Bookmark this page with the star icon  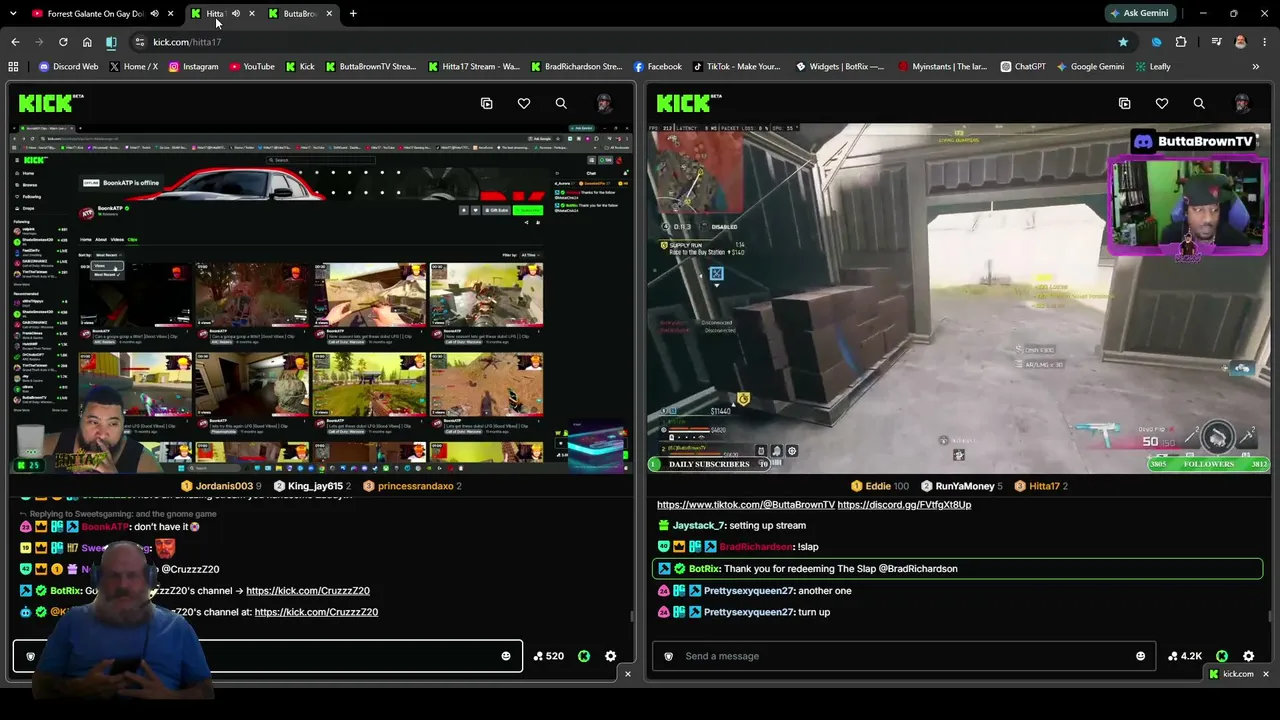point(1123,42)
